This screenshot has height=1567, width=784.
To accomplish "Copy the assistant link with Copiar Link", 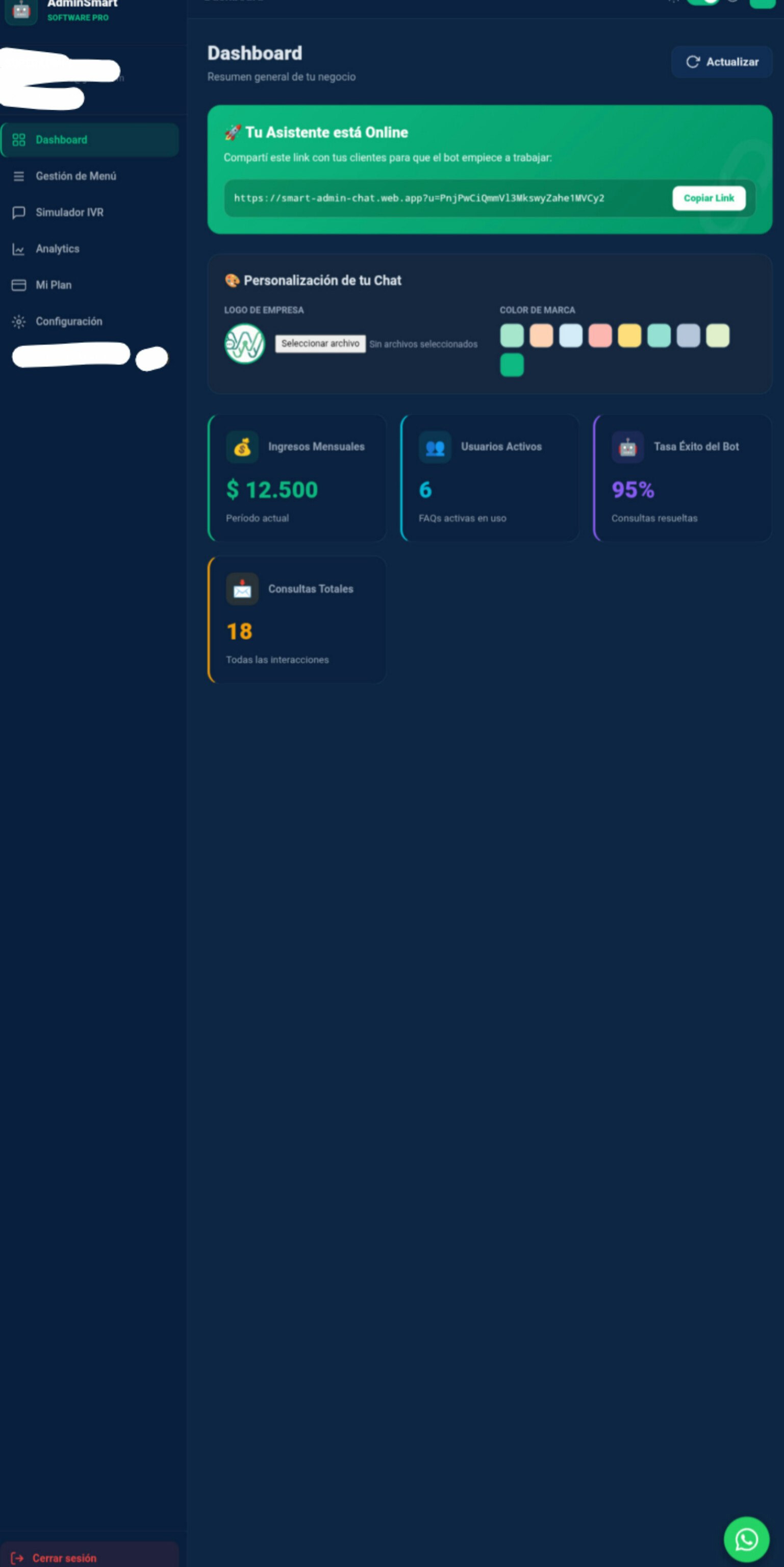I will coord(709,198).
